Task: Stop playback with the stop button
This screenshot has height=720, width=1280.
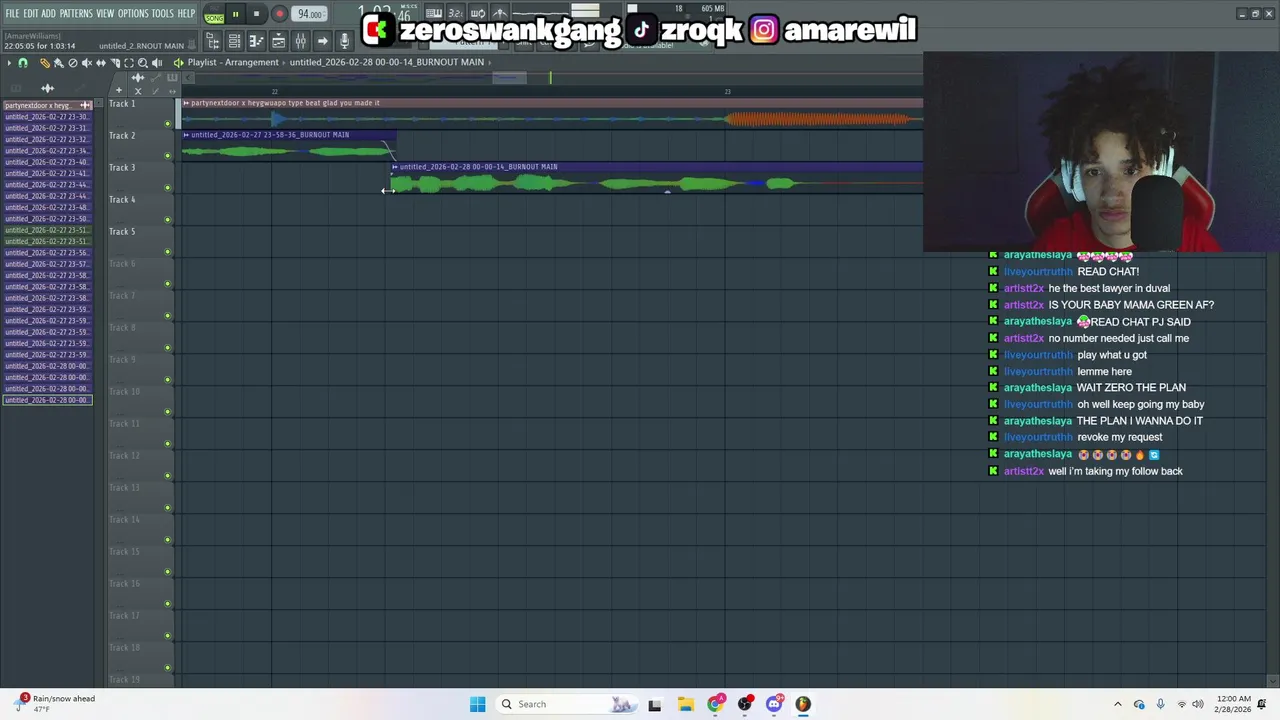Action: click(256, 14)
